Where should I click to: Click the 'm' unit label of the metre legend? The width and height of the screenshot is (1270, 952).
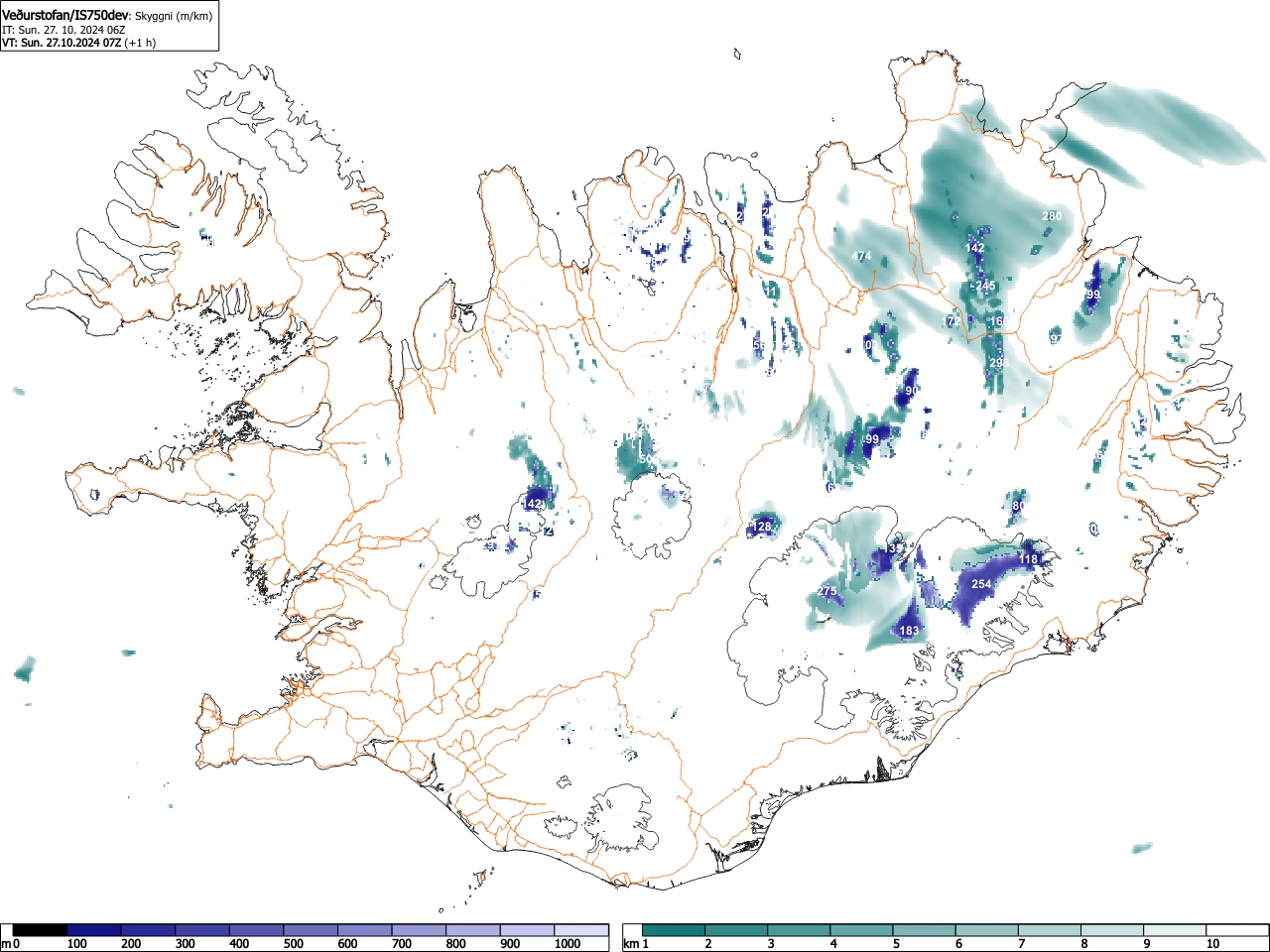(x=5, y=944)
